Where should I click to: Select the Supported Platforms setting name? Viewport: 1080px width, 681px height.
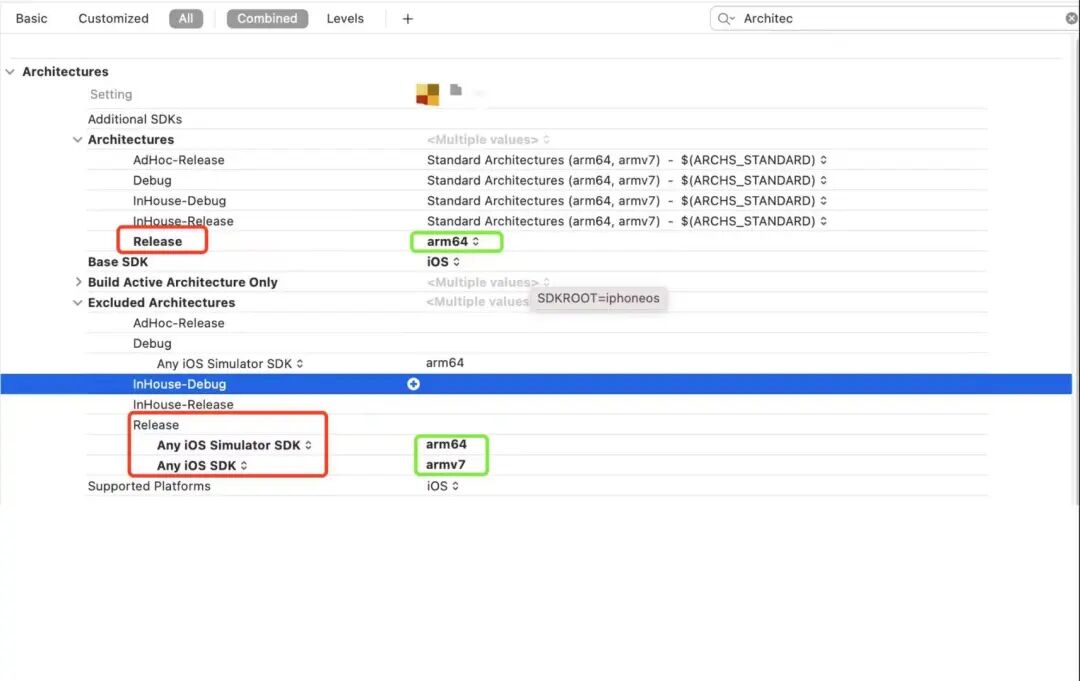point(149,486)
